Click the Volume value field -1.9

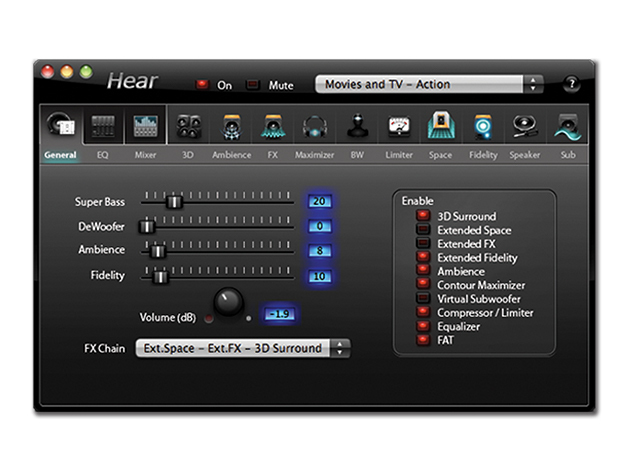(x=280, y=314)
